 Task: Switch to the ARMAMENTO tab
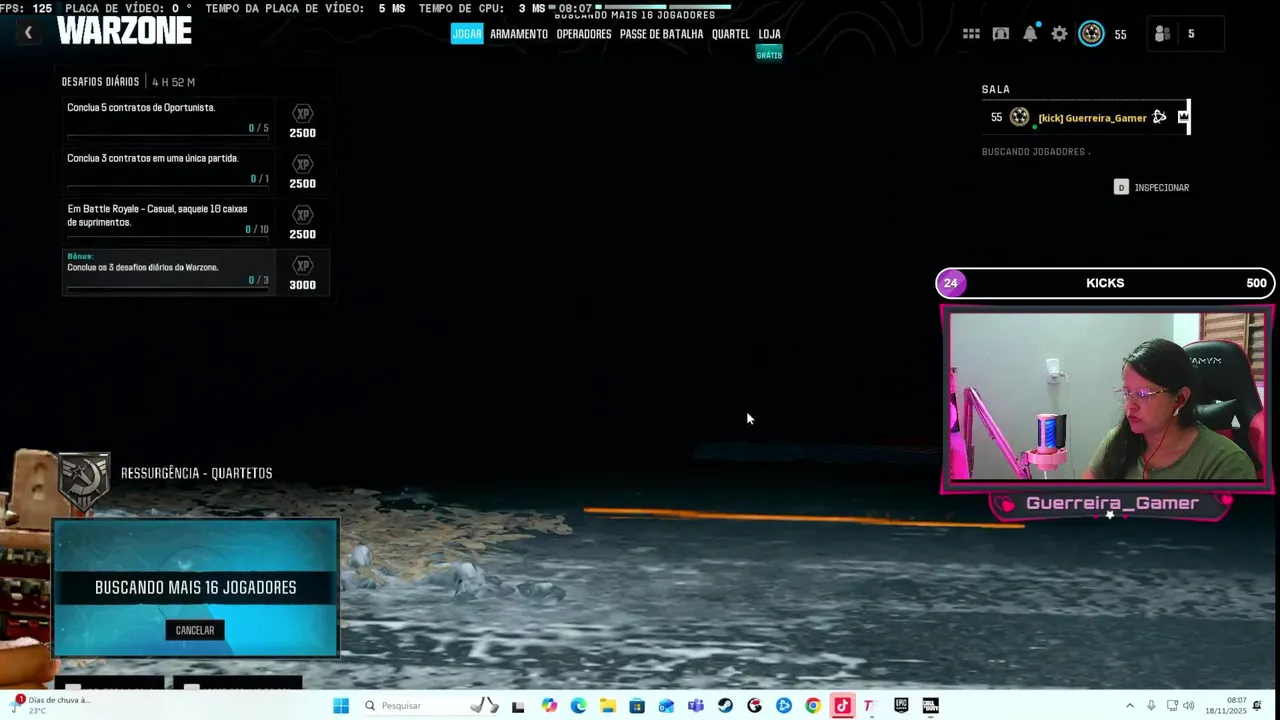click(x=519, y=34)
